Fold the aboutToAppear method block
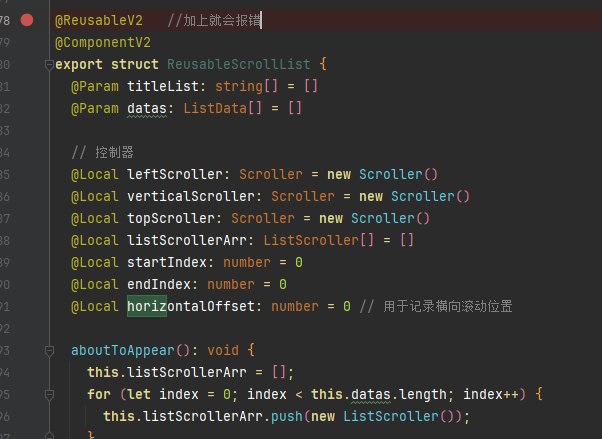 (x=47, y=351)
